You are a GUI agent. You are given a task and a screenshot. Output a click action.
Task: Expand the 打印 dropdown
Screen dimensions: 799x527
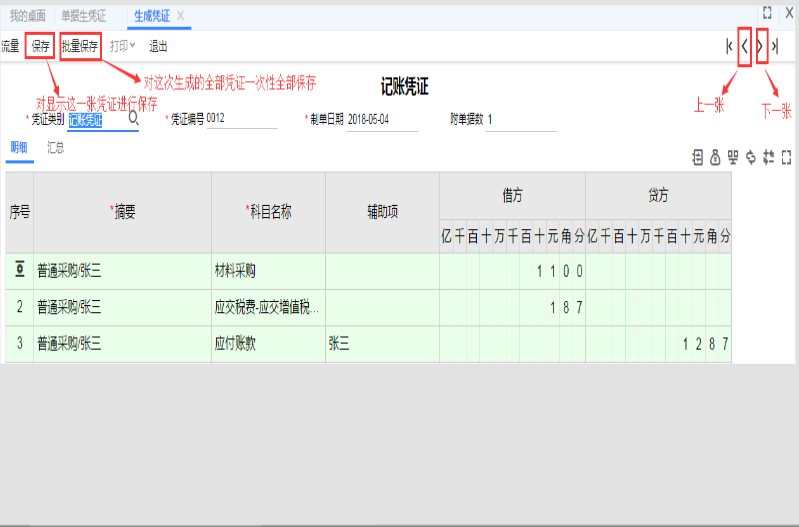[122, 46]
